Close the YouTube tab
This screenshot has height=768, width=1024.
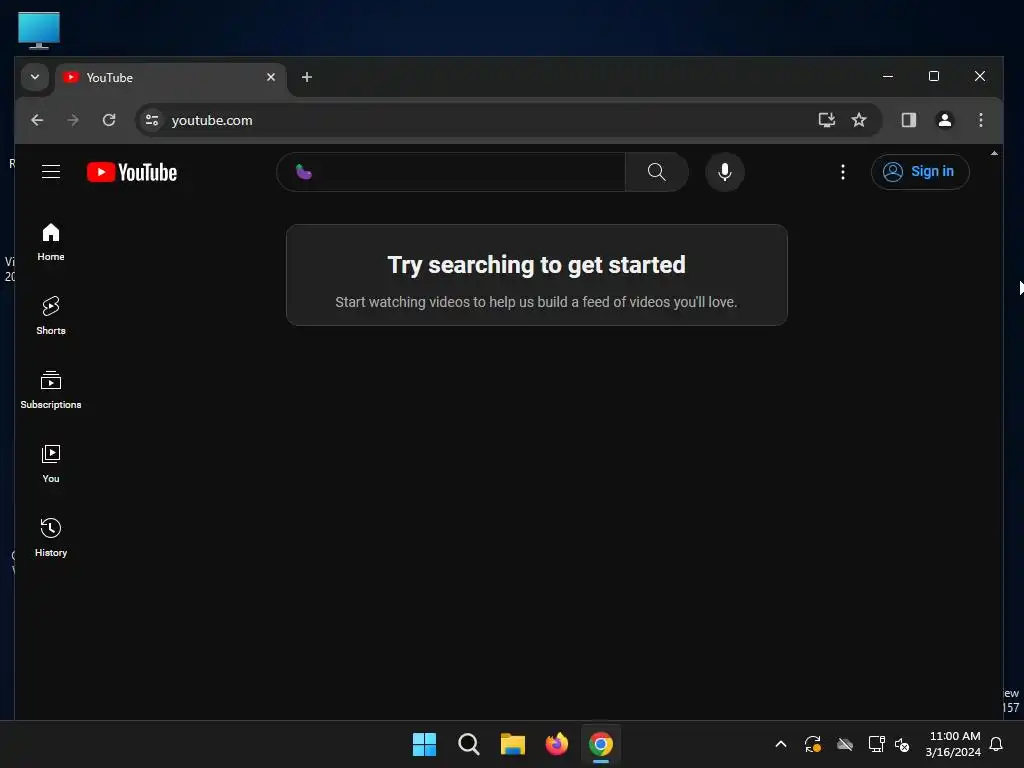tap(271, 77)
